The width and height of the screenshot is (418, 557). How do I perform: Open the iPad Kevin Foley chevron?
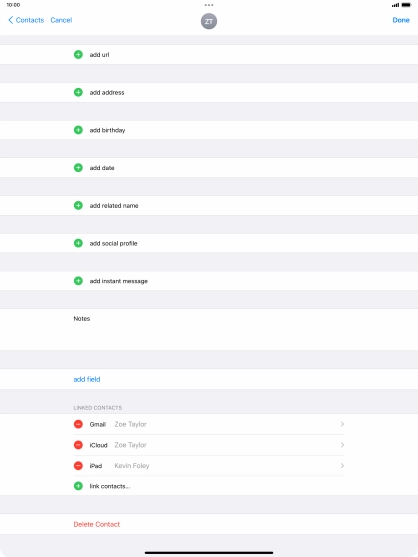[342, 465]
